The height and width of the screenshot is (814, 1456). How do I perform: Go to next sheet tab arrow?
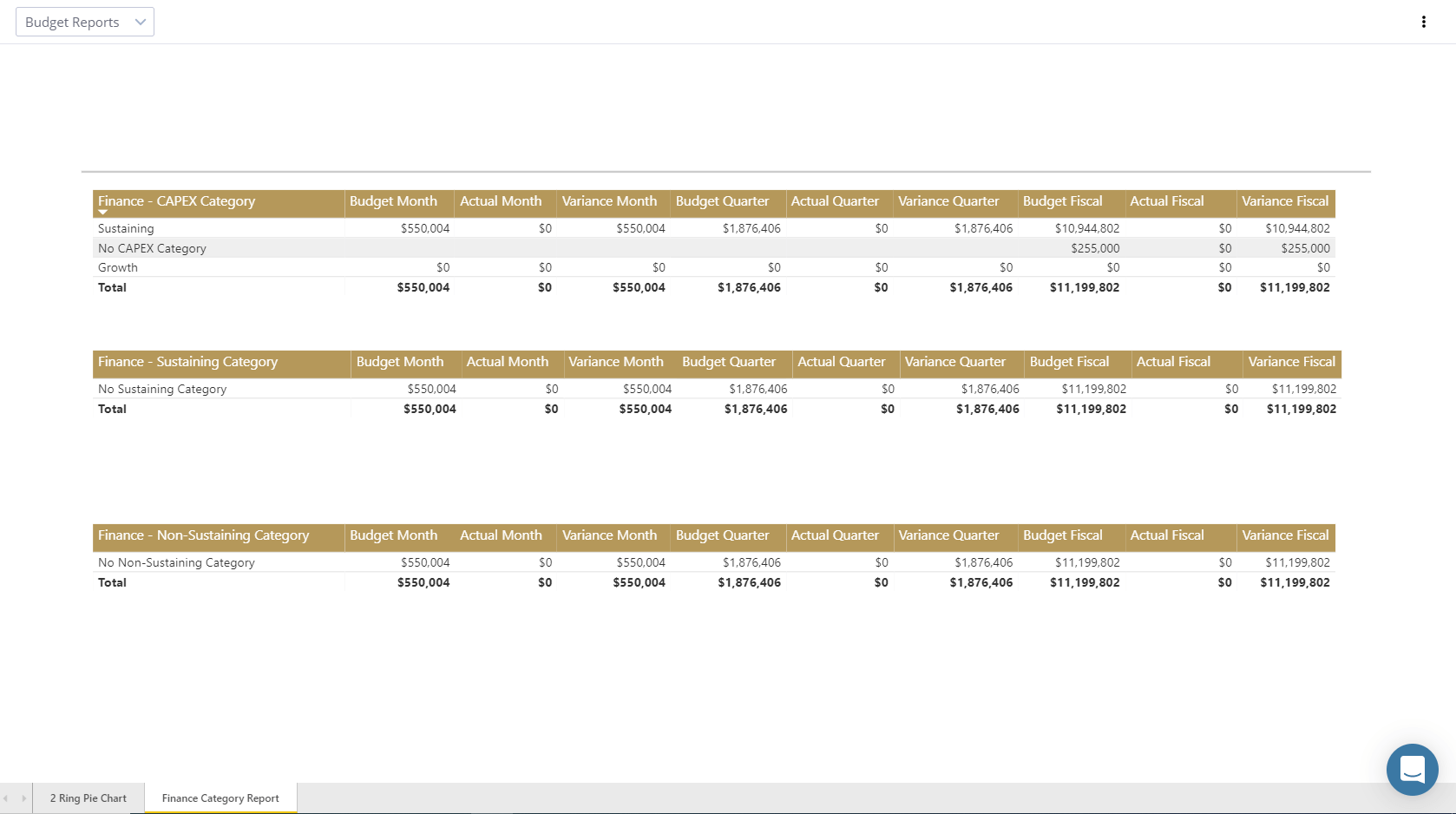(x=23, y=798)
